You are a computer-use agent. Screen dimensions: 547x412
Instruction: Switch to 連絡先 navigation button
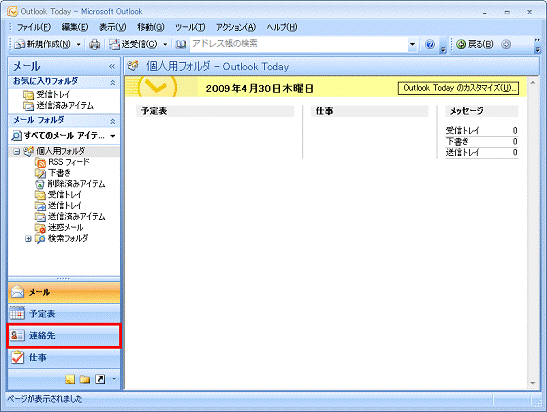[64, 336]
